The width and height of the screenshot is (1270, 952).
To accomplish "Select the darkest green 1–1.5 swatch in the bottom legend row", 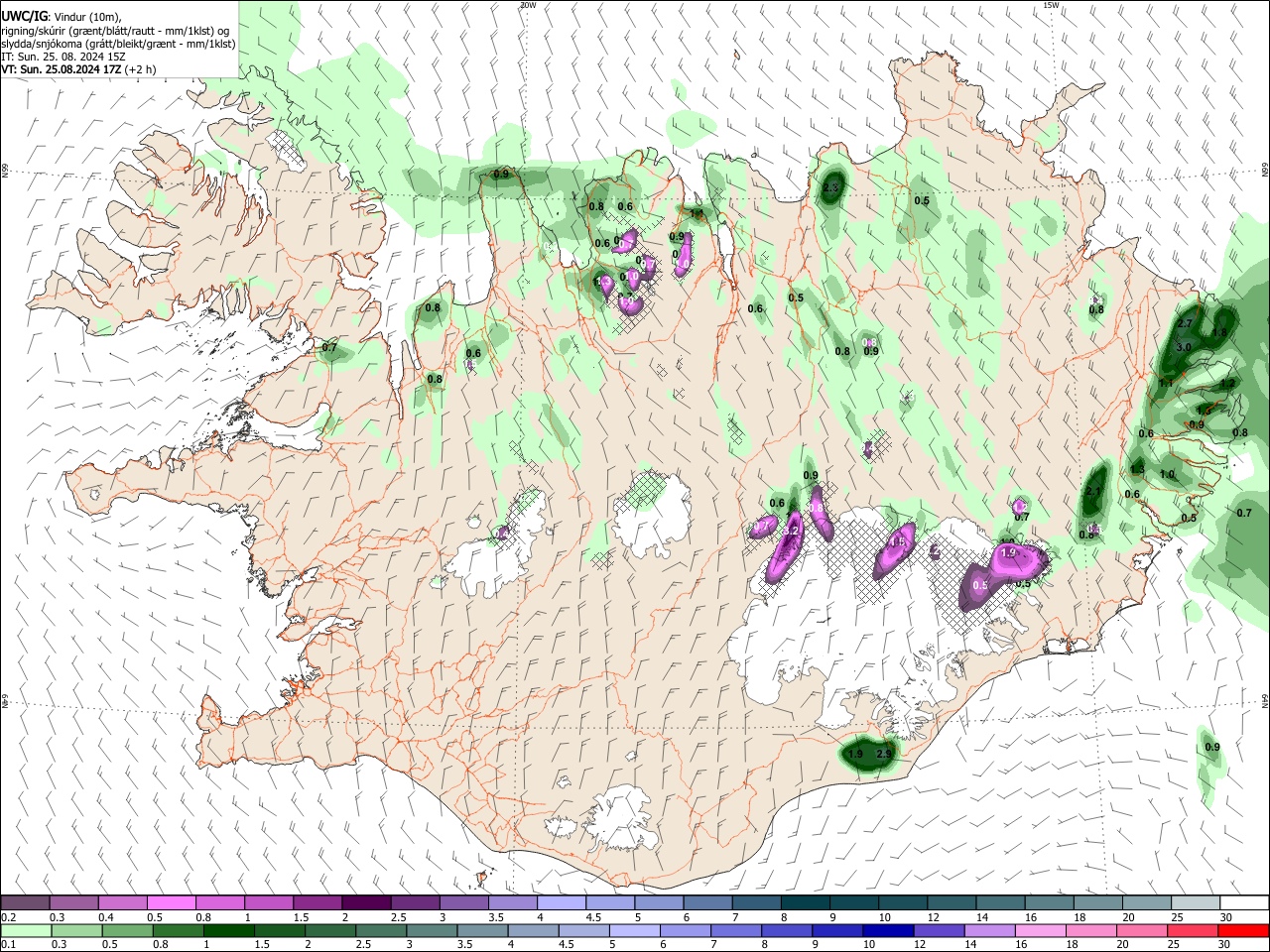I will [229, 931].
